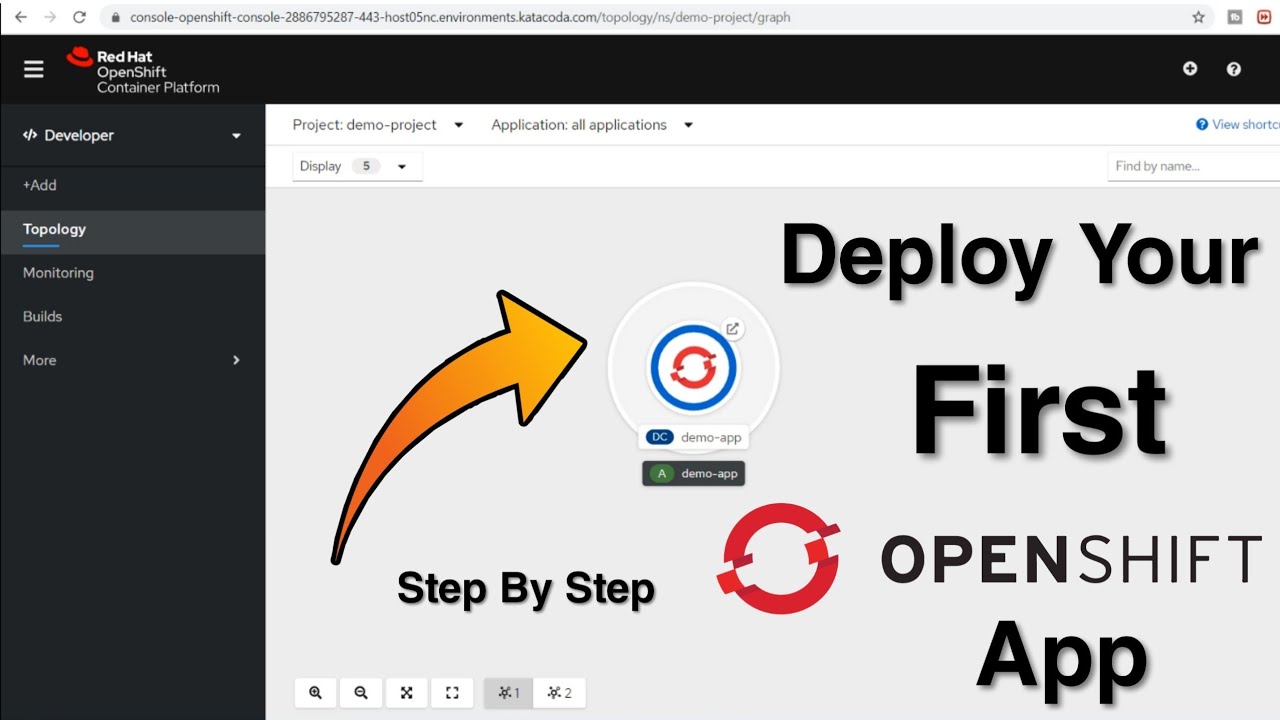This screenshot has height=720, width=1280.
Task: Click the dark browser extension icon
Action: [1235, 17]
